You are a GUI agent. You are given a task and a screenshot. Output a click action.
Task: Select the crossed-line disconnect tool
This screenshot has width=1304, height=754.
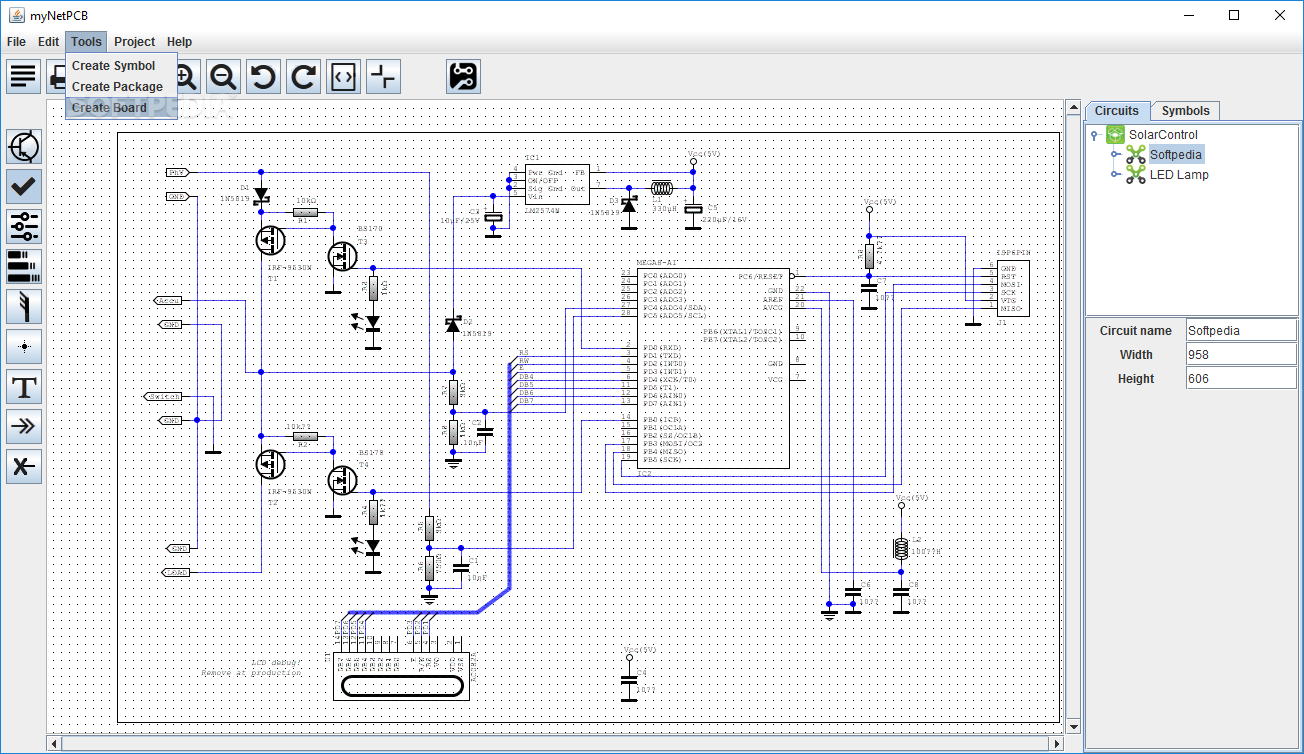(x=24, y=466)
